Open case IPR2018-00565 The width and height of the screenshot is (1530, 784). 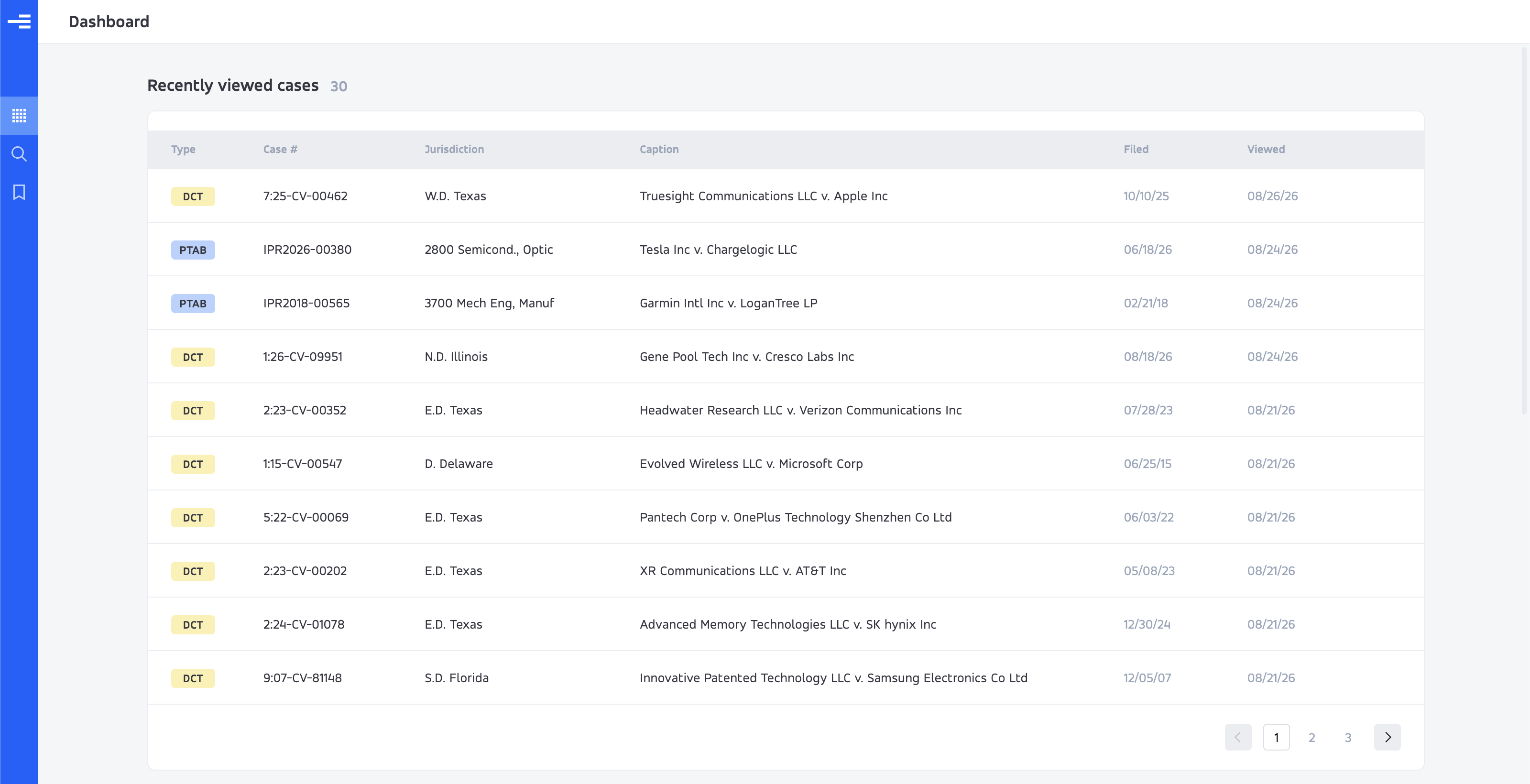coord(306,303)
